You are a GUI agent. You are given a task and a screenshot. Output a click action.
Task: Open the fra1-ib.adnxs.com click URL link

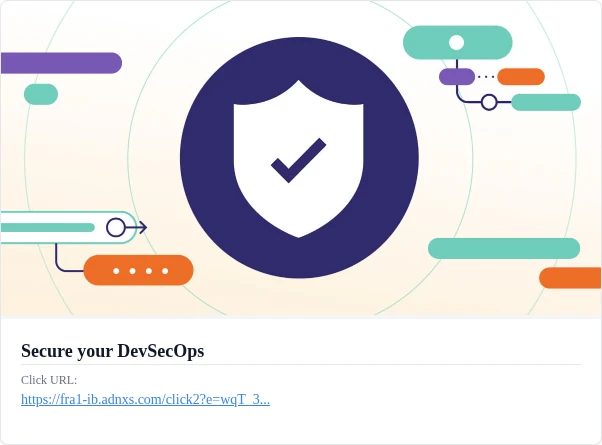(146, 399)
